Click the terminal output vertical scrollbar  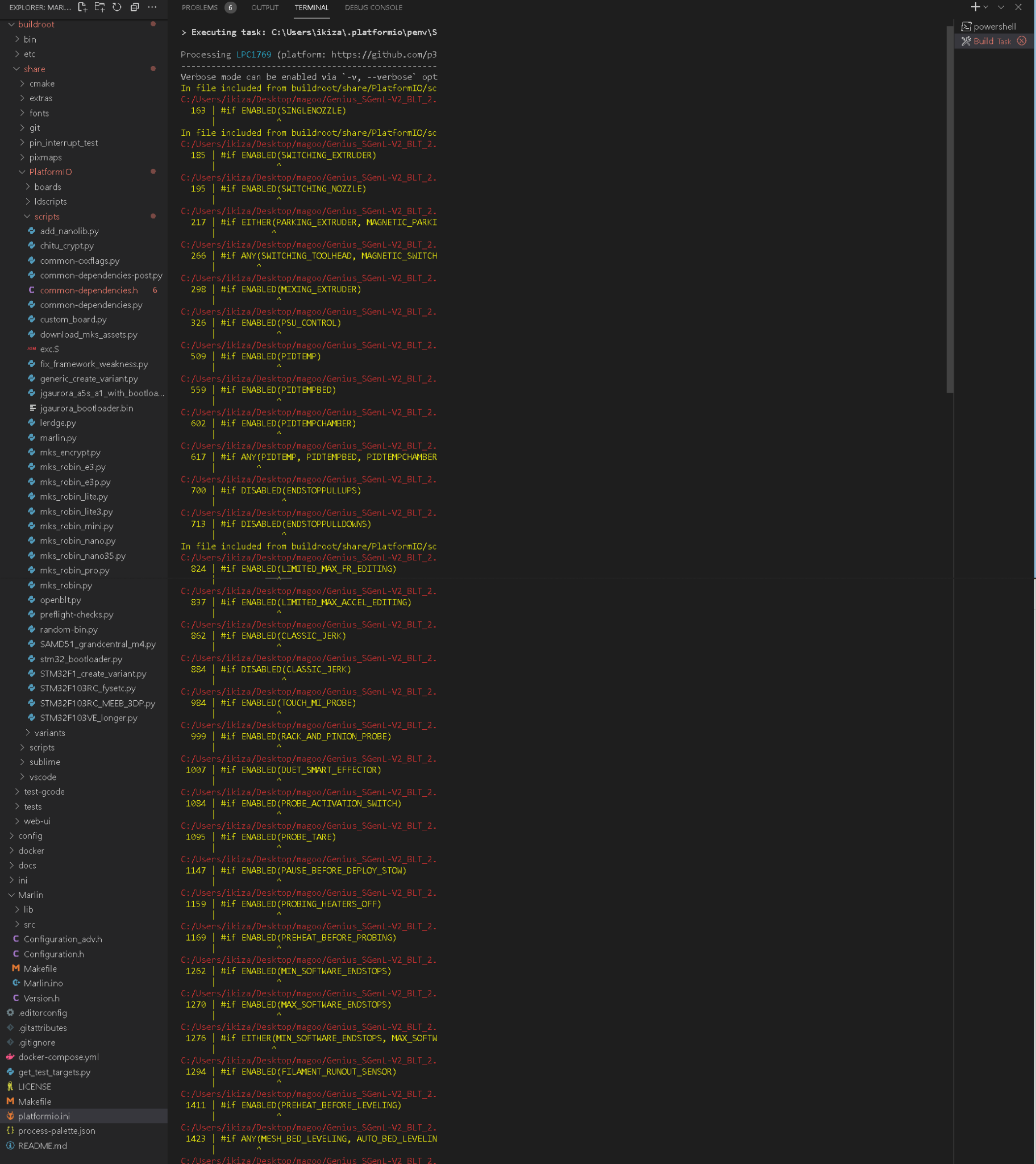click(950, 209)
